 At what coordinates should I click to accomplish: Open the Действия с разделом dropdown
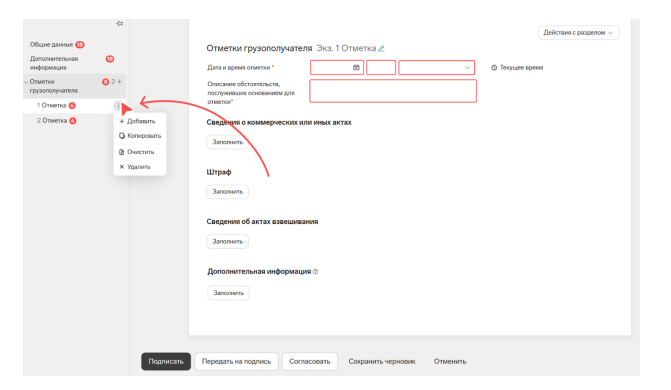click(578, 33)
